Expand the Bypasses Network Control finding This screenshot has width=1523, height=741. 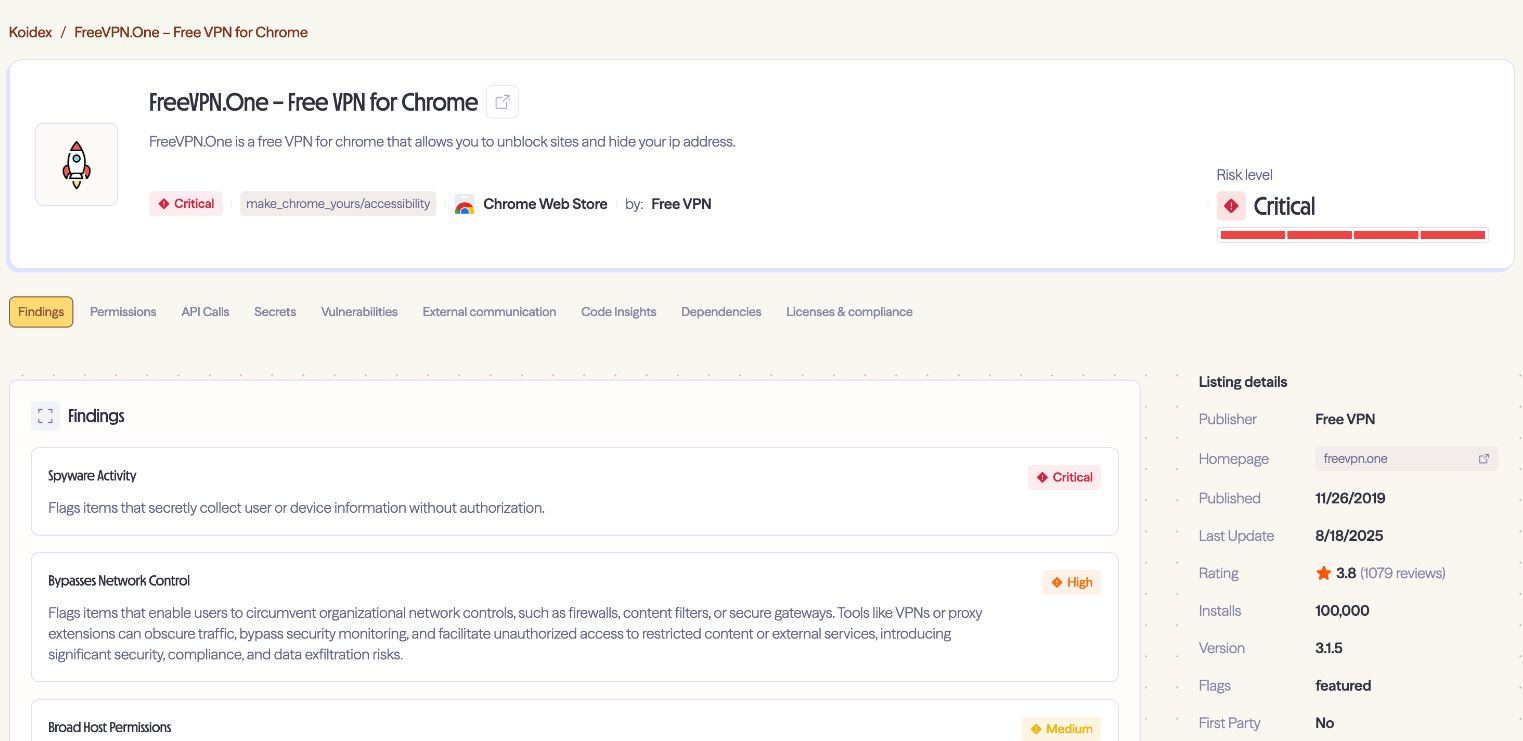[x=575, y=617]
